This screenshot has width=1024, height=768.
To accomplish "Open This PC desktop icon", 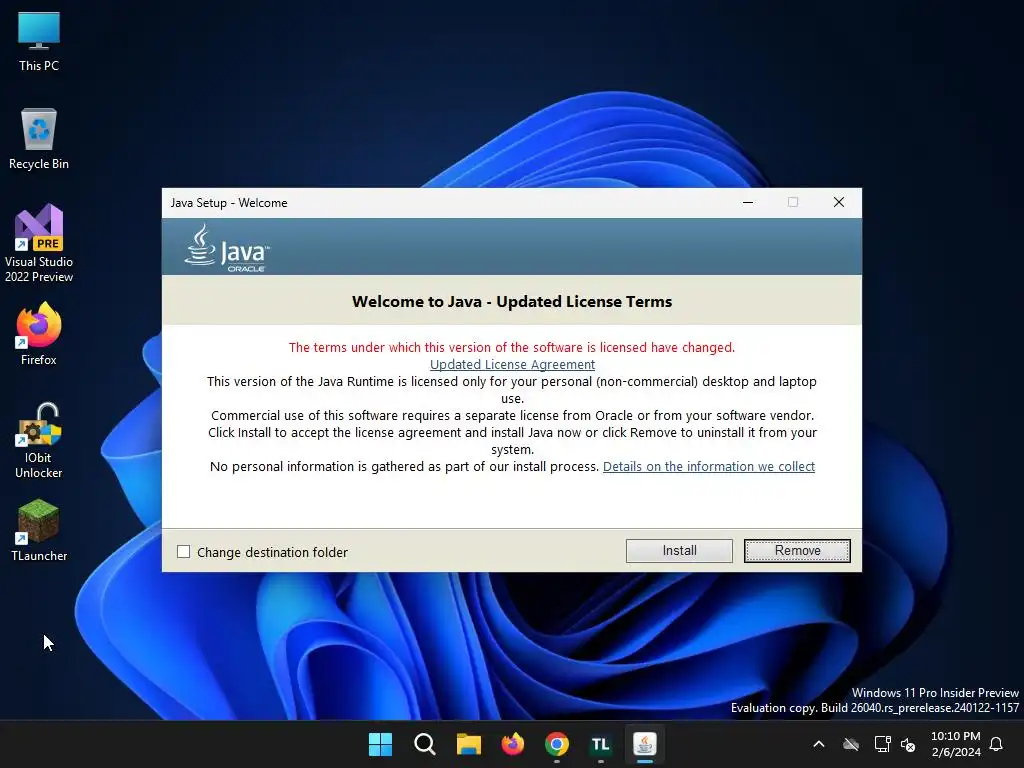I will pos(39,42).
